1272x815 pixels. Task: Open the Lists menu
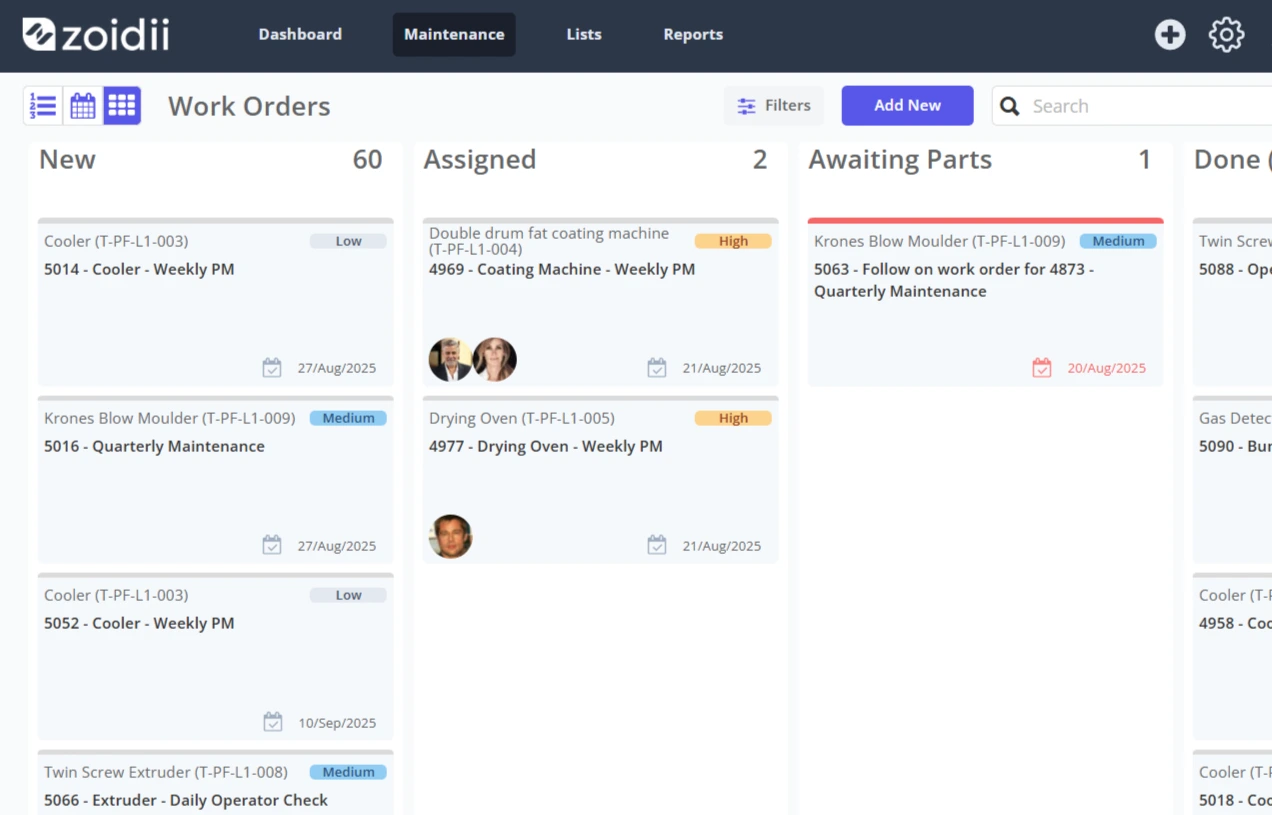(x=584, y=34)
